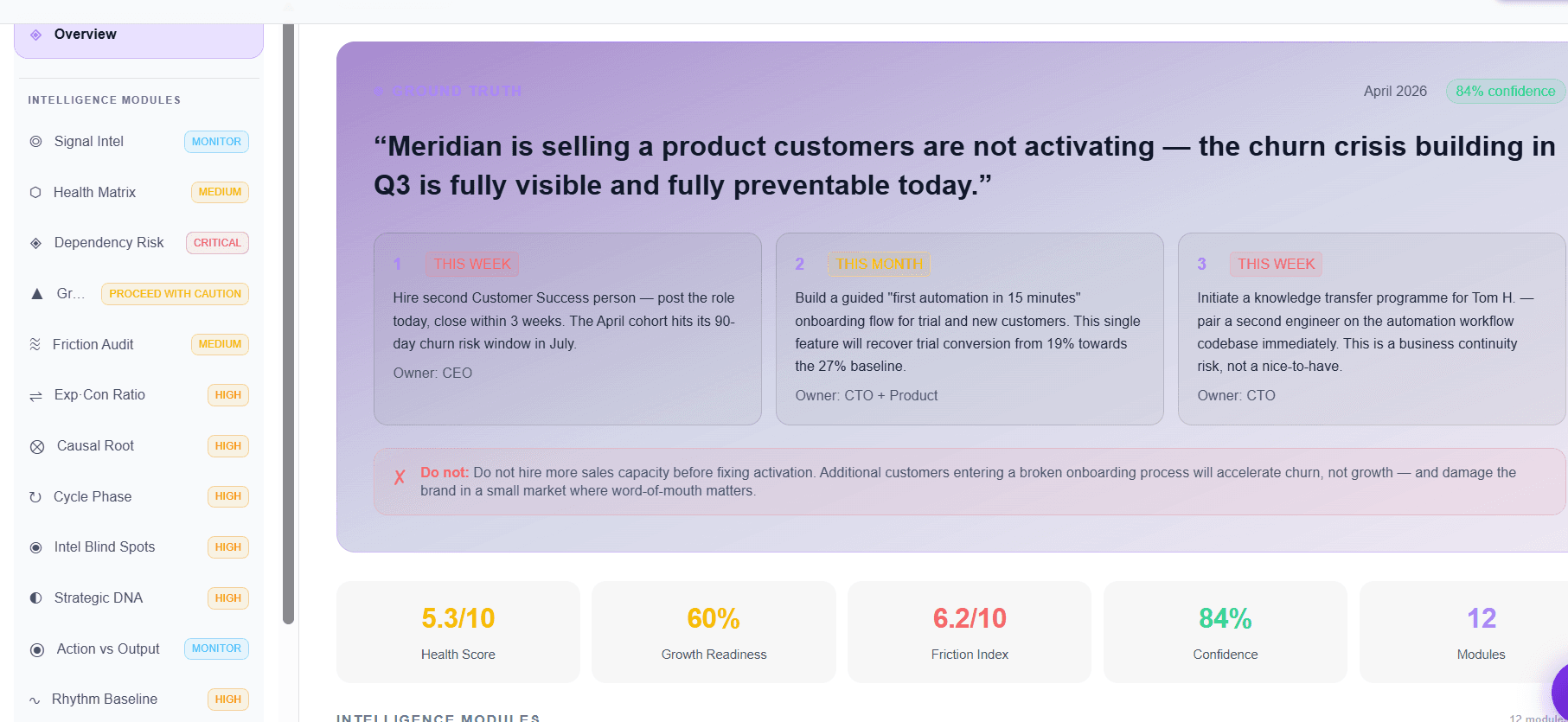Click action card 1 Hire second Customer Success
Image resolution: width=1568 pixels, height=722 pixels.
(567, 329)
